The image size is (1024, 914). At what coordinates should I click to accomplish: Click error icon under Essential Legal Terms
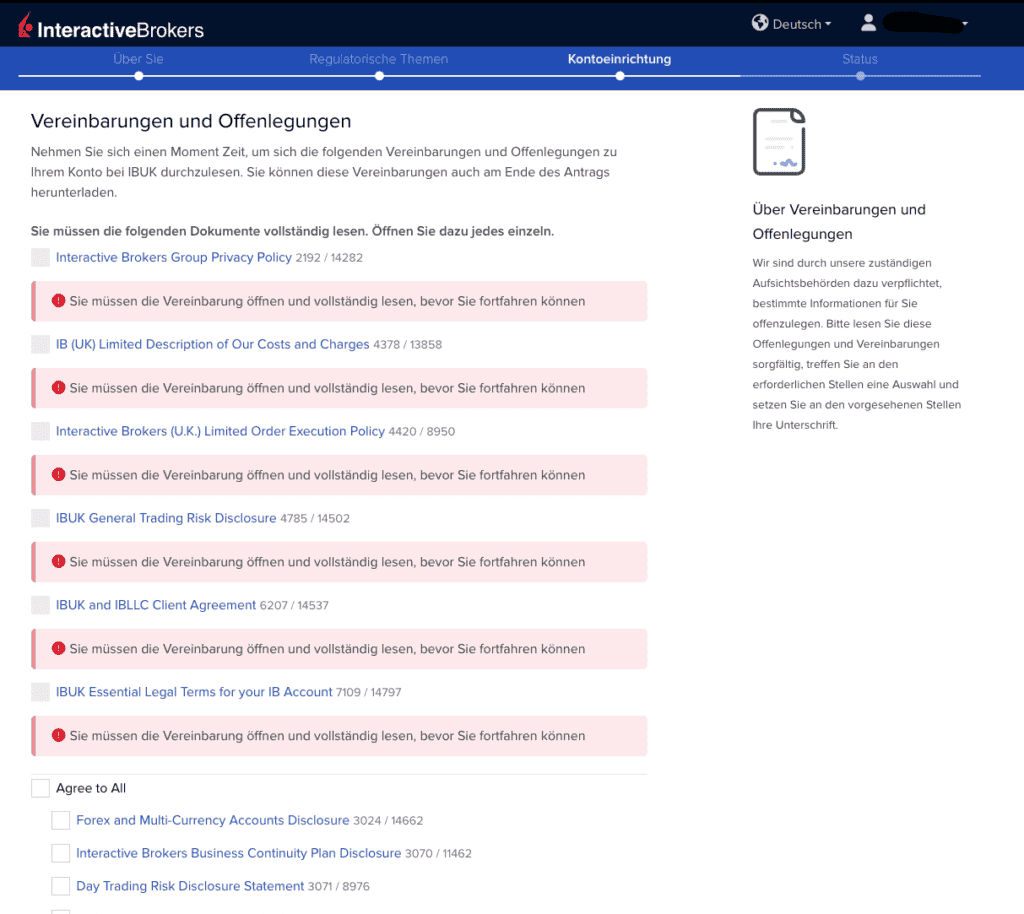click(59, 735)
